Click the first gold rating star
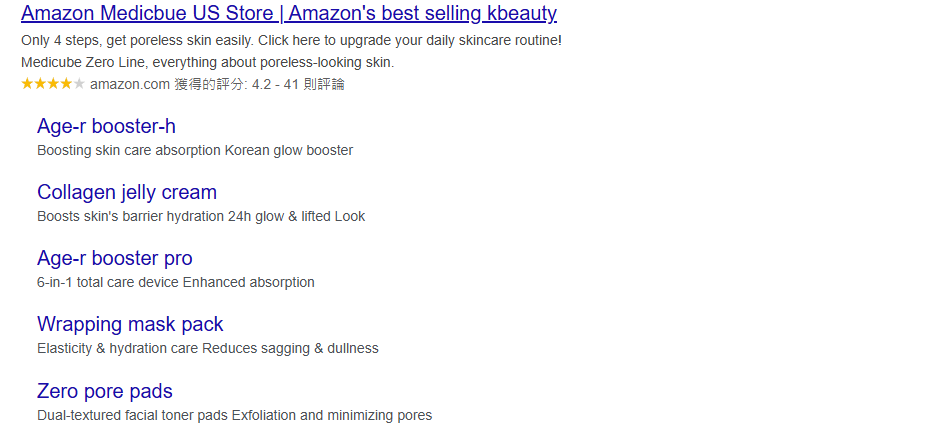This screenshot has width=946, height=443. (x=27, y=84)
